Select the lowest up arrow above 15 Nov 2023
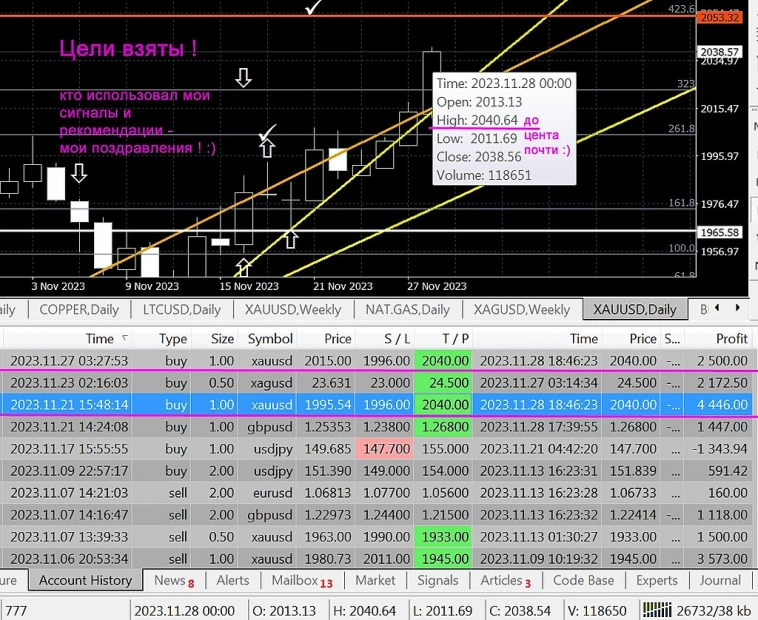Image resolution: width=758 pixels, height=620 pixels. (244, 266)
